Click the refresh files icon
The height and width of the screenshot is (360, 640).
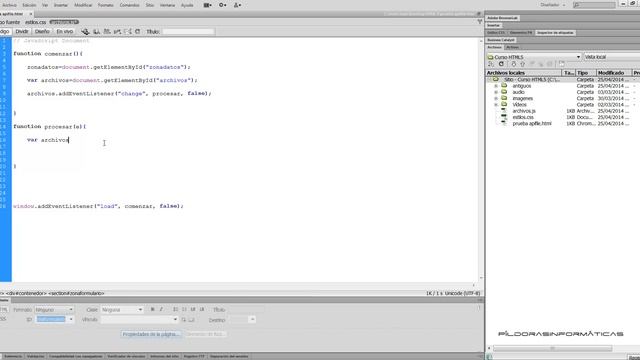point(501,64)
